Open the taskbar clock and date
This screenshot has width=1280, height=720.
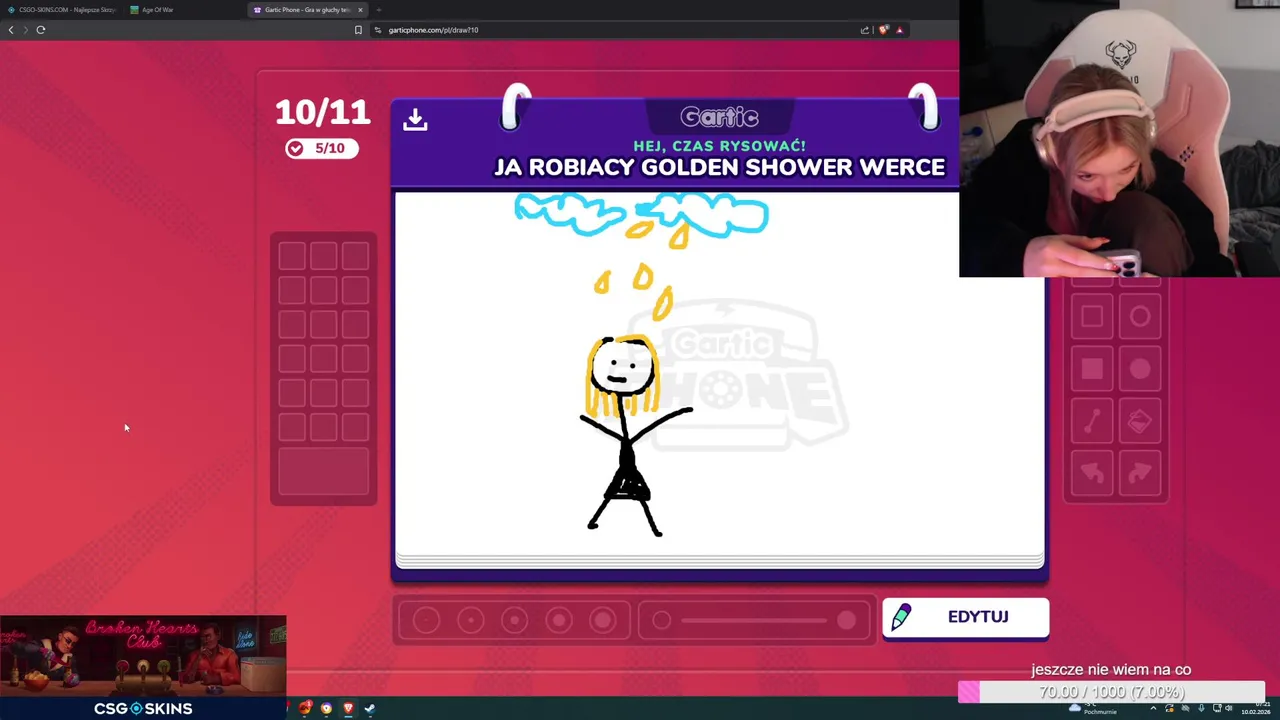[1258, 709]
